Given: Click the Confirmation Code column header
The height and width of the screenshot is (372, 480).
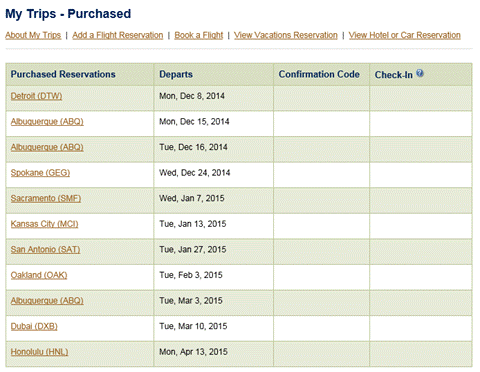Looking at the screenshot, I should (x=319, y=74).
